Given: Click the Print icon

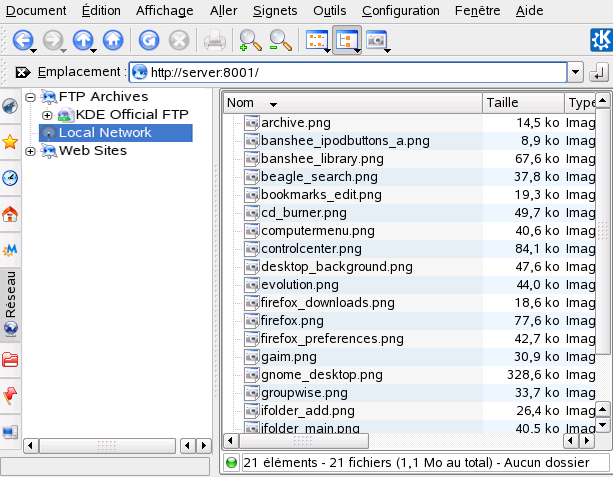Looking at the screenshot, I should point(214,41).
